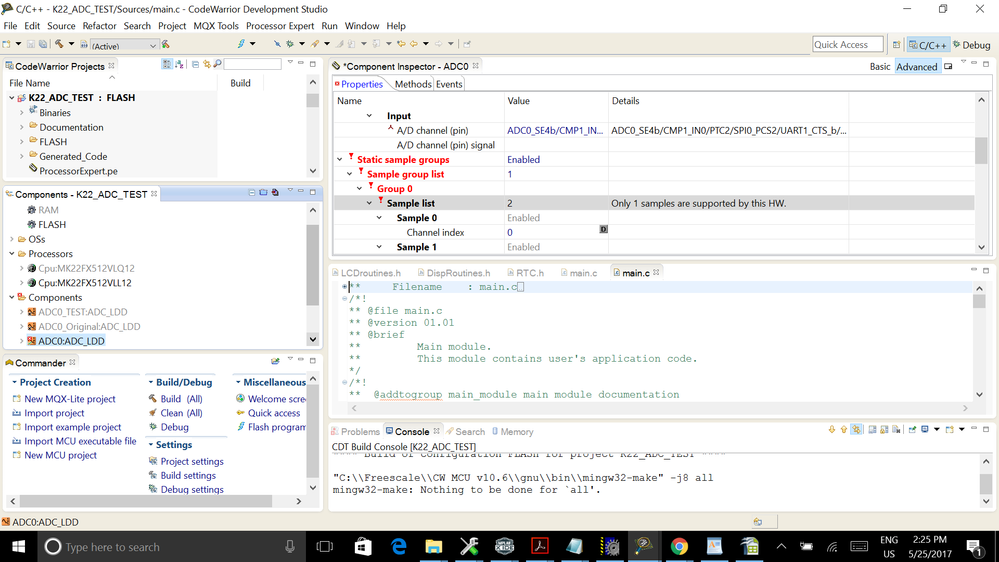This screenshot has width=999, height=562.
Task: Switch to the Methods tab
Action: (x=412, y=84)
